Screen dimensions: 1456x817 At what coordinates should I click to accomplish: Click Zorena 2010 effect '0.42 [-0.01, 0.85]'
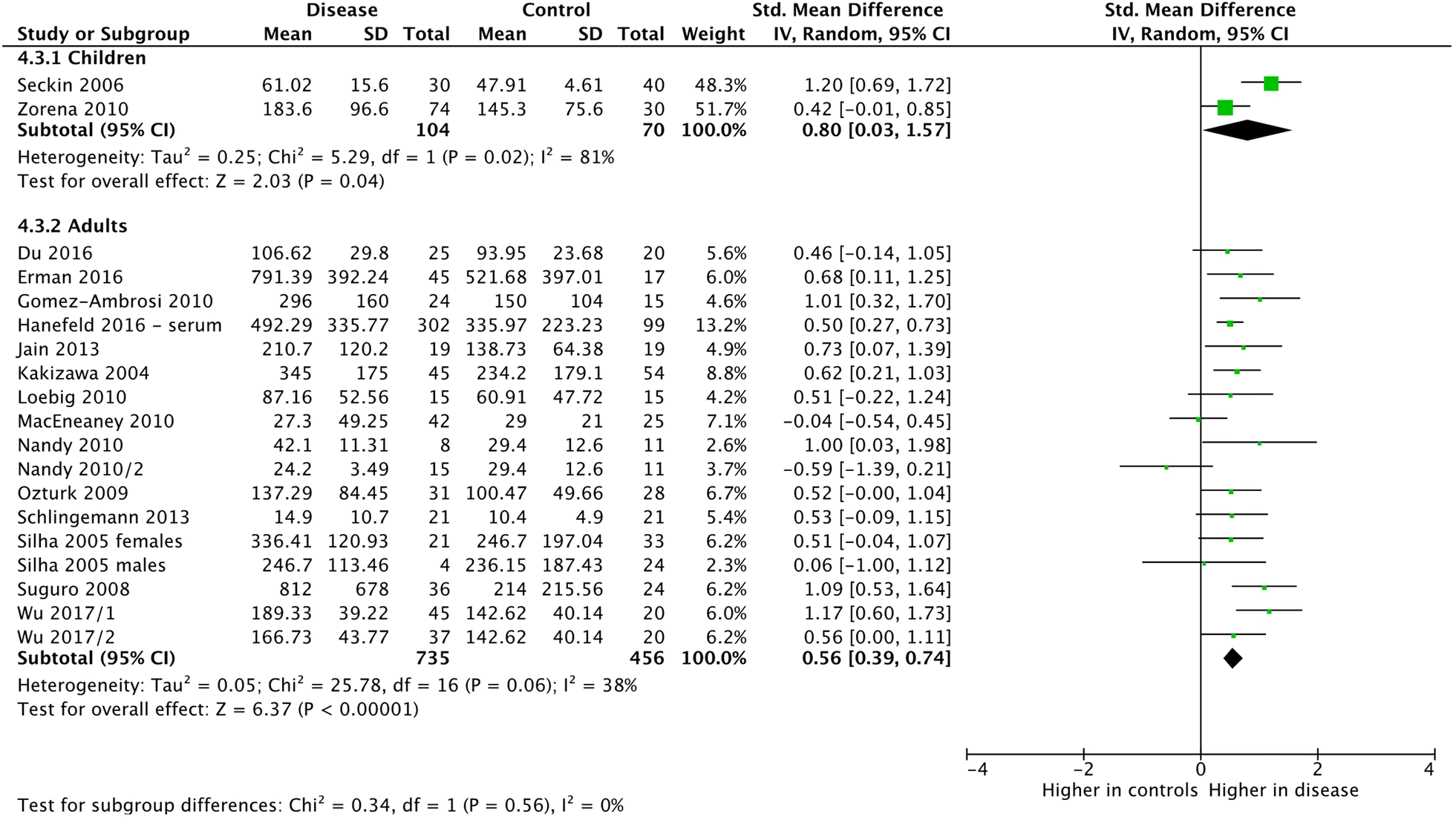pos(872,109)
